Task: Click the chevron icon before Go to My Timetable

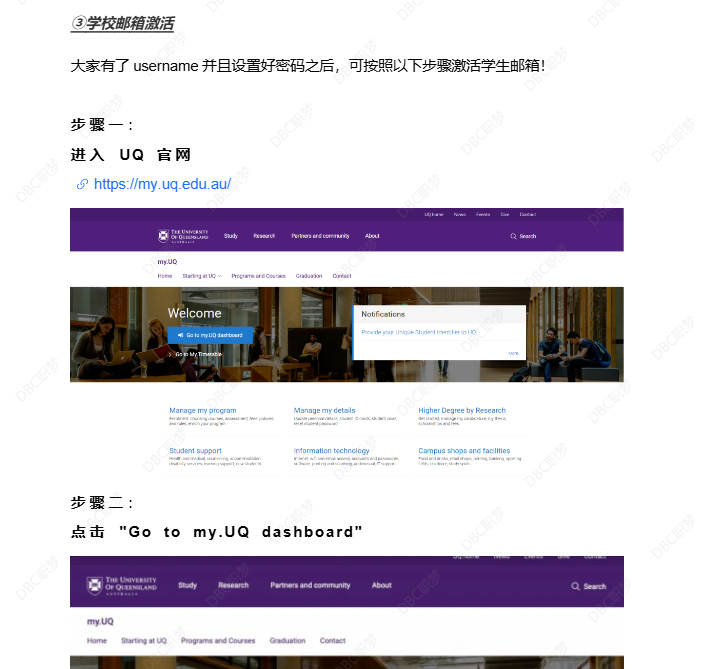Action: 171,354
